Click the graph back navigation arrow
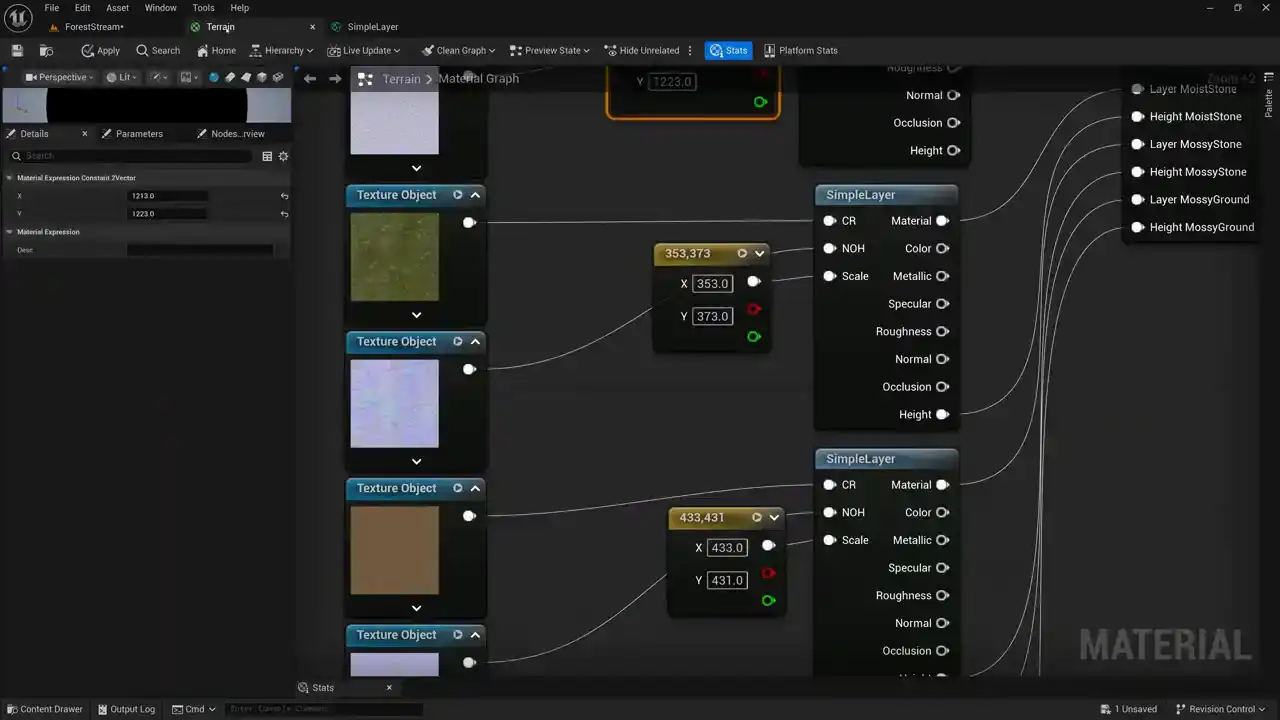1280x720 pixels. point(310,78)
